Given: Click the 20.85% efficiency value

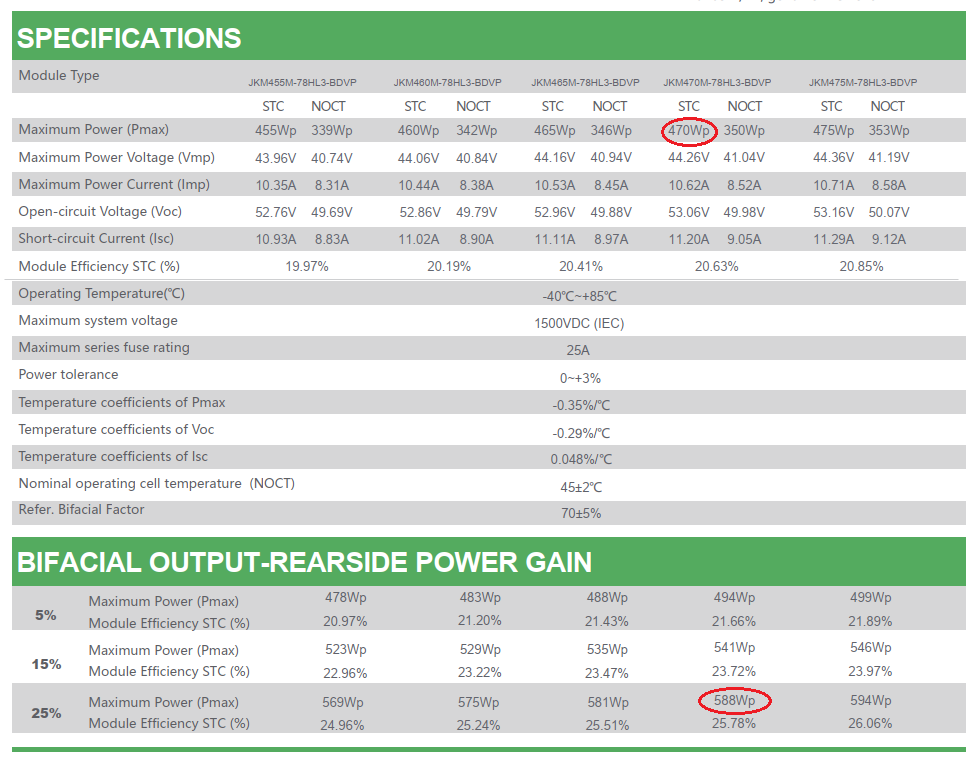Looking at the screenshot, I should click(x=862, y=267).
